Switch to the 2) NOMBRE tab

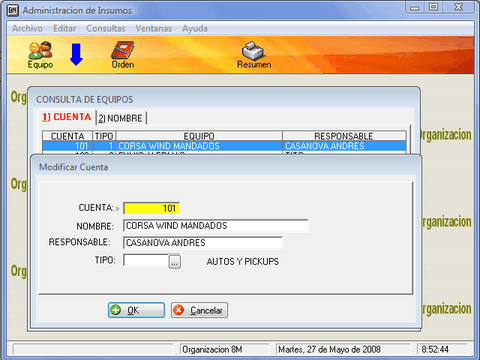(x=121, y=118)
